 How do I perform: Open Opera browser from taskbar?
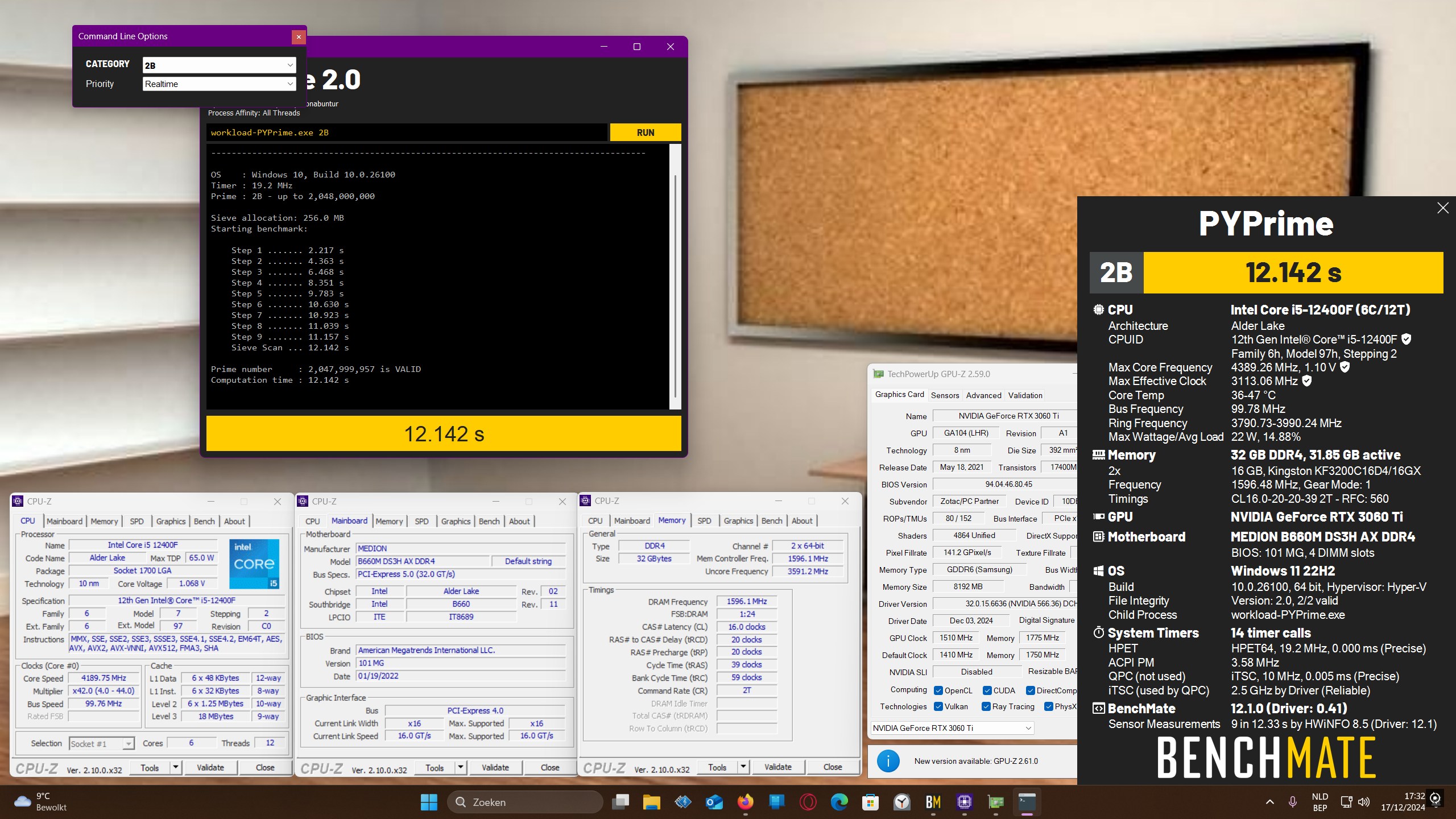click(x=808, y=802)
